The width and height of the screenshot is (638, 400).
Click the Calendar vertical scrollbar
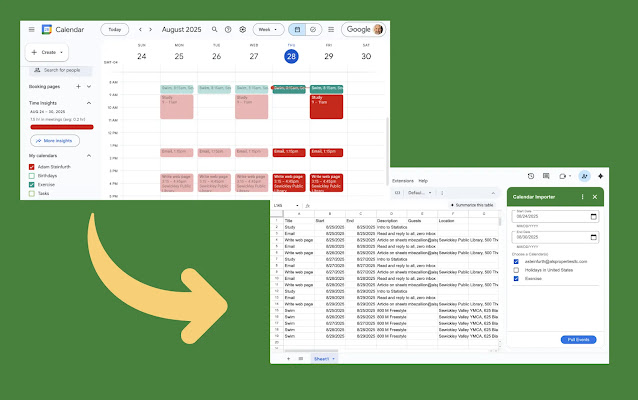coord(387,151)
